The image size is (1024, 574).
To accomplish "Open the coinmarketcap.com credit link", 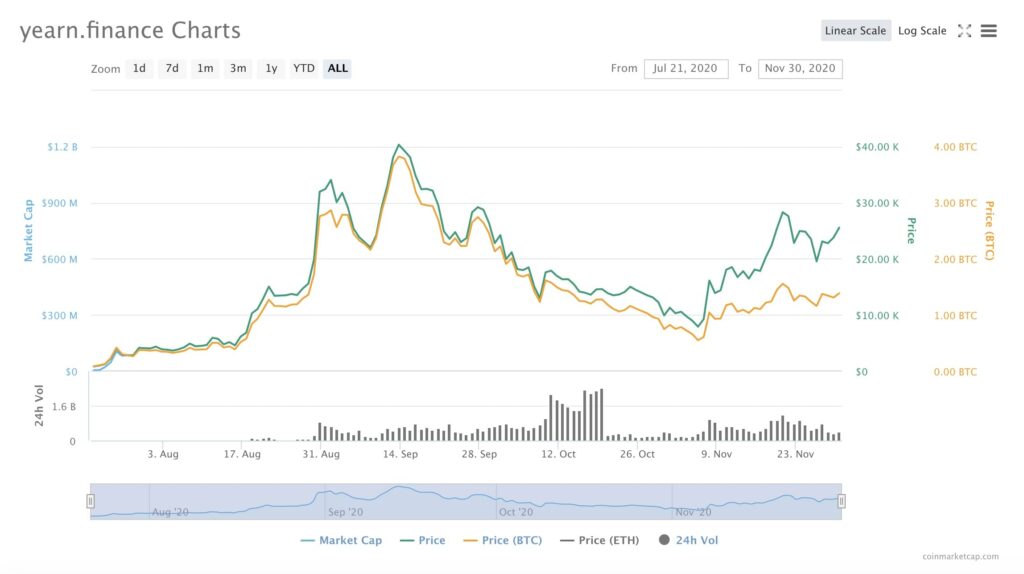I will 961,557.
